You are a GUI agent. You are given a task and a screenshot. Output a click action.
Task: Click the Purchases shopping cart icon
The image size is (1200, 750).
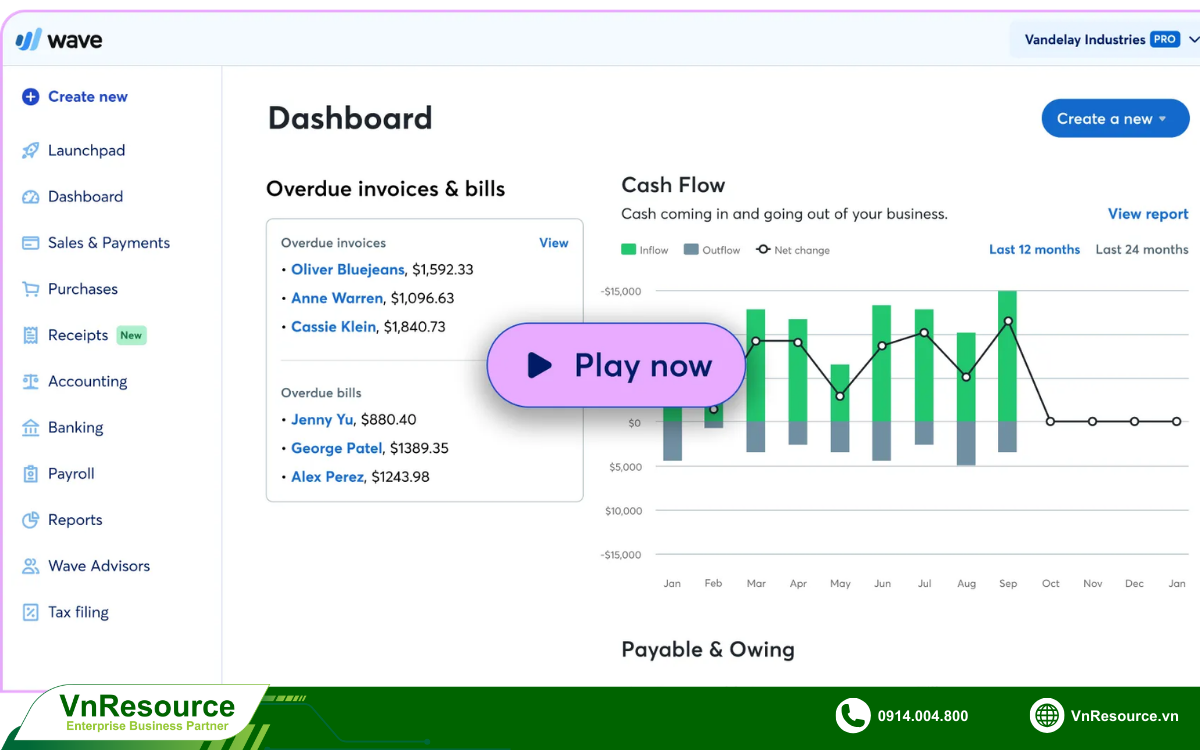(30, 289)
